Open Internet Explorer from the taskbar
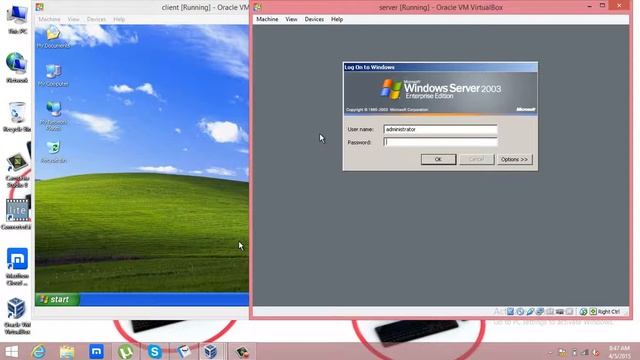 pos(39,351)
